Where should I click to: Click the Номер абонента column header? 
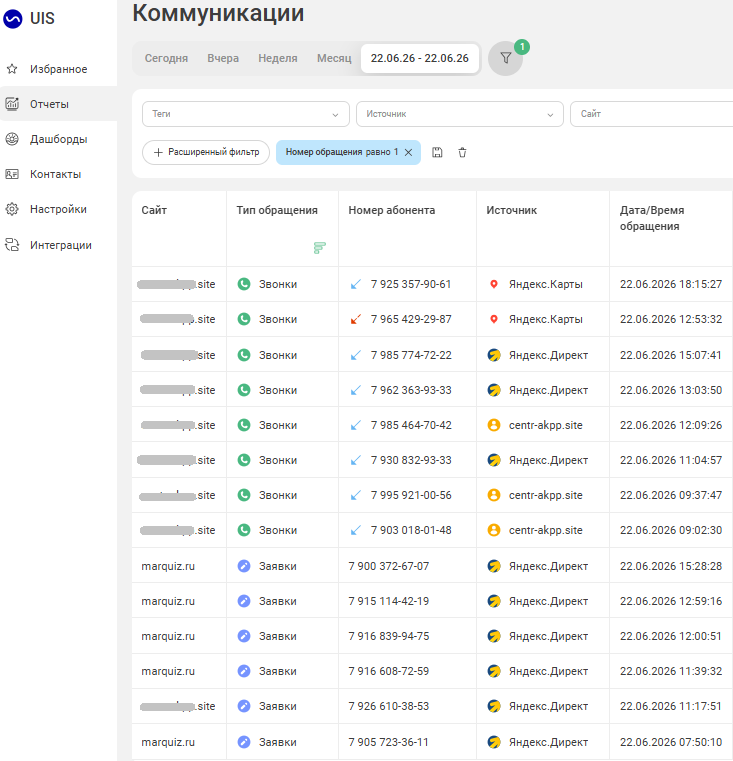pos(392,210)
